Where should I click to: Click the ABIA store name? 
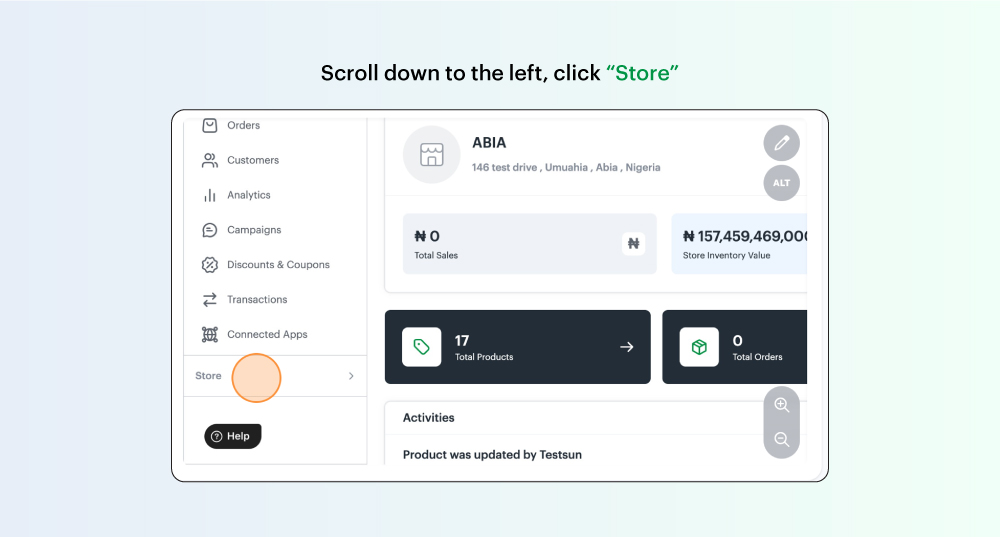[489, 143]
